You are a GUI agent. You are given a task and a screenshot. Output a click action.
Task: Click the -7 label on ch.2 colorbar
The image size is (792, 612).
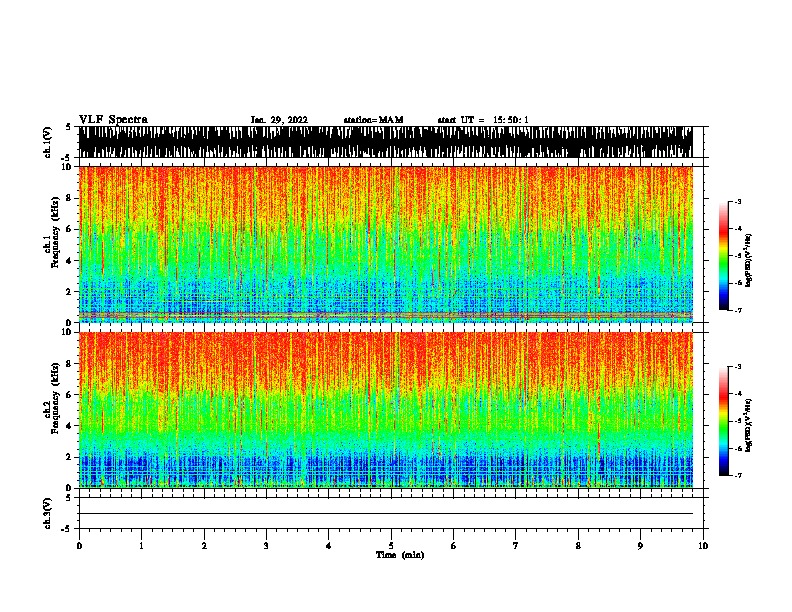pos(738,475)
